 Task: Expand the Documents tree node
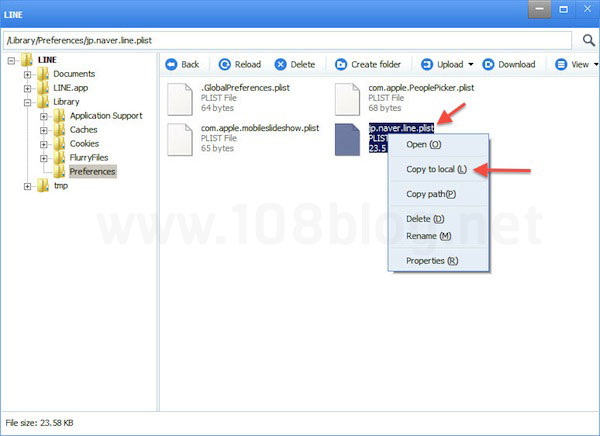[x=28, y=74]
